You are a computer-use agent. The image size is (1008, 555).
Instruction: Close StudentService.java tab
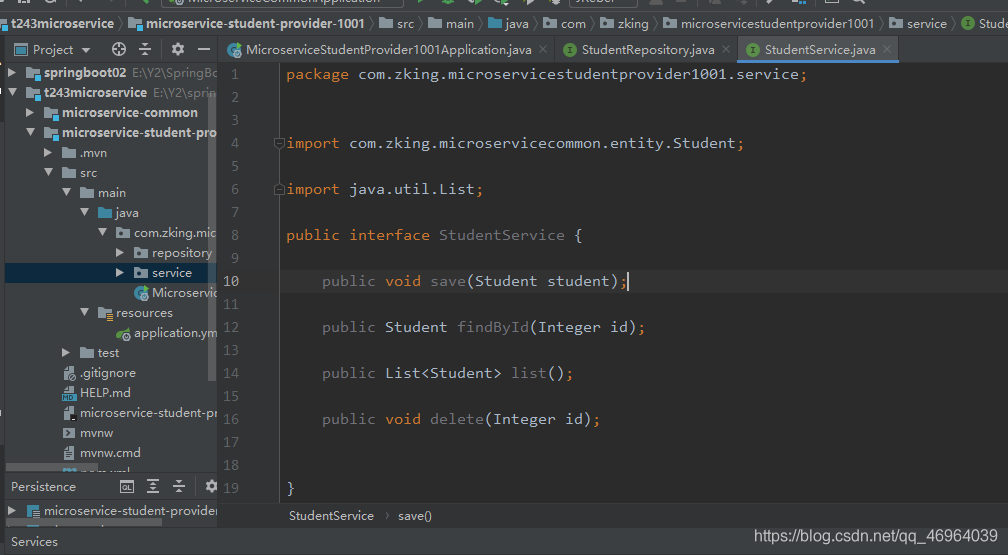tap(887, 49)
